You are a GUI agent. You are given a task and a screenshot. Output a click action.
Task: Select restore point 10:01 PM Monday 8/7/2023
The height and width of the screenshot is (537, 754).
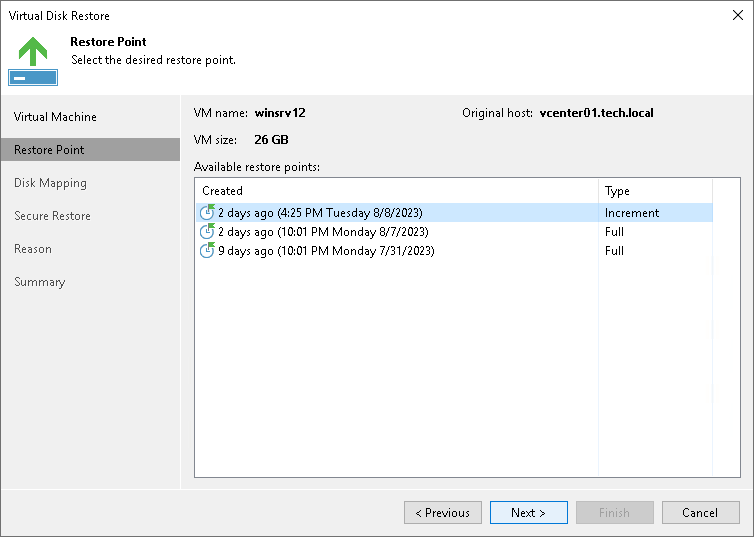pyautogui.click(x=454, y=232)
